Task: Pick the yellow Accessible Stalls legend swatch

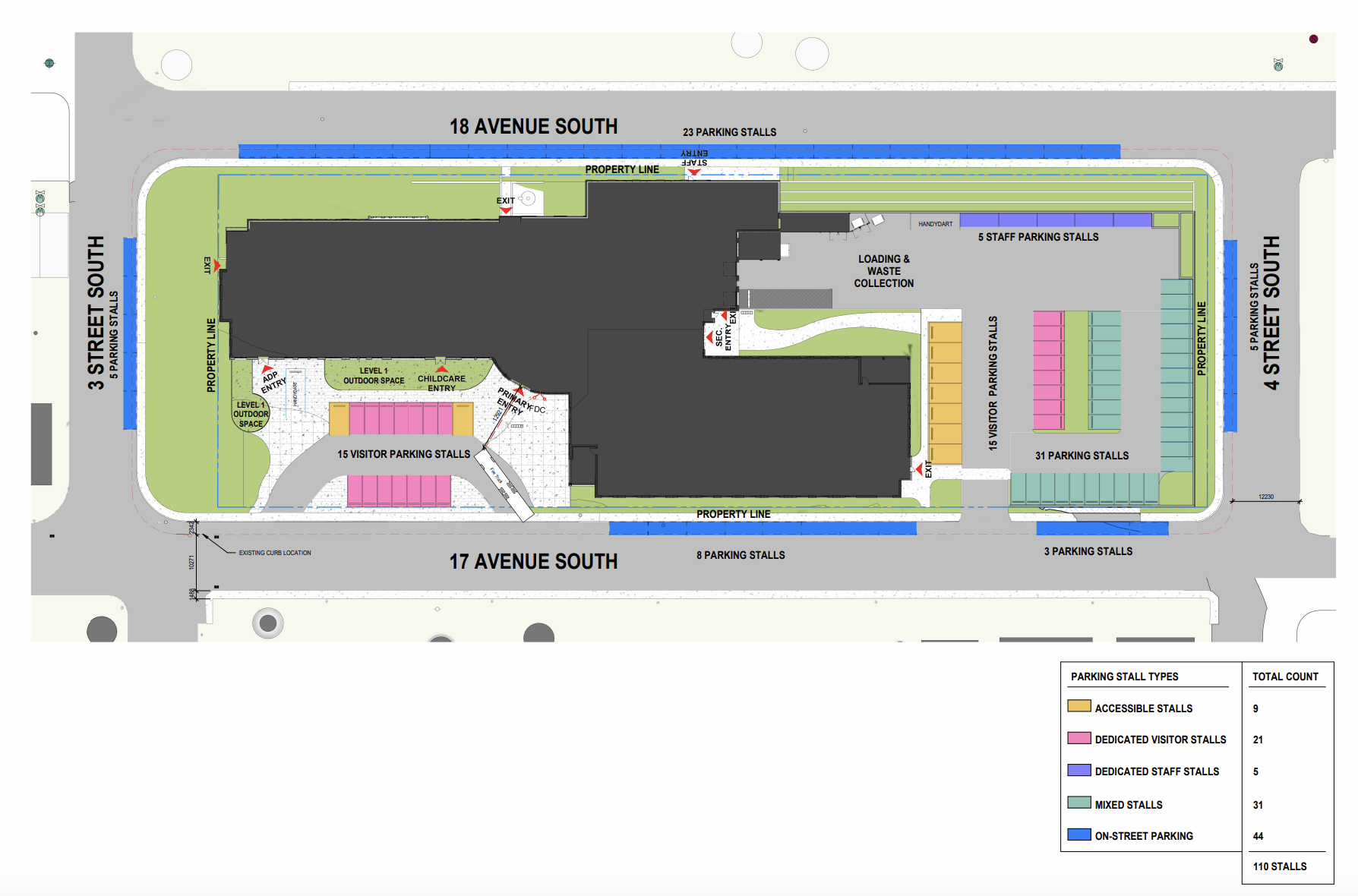Action: pos(1079,706)
